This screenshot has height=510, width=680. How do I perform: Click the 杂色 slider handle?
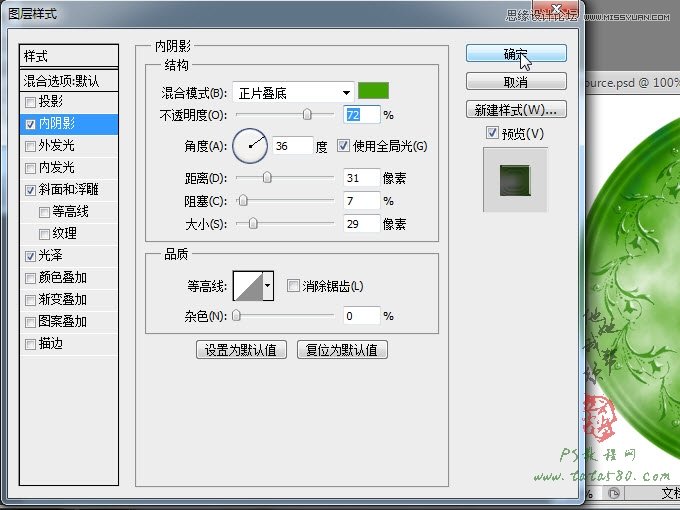tap(236, 315)
